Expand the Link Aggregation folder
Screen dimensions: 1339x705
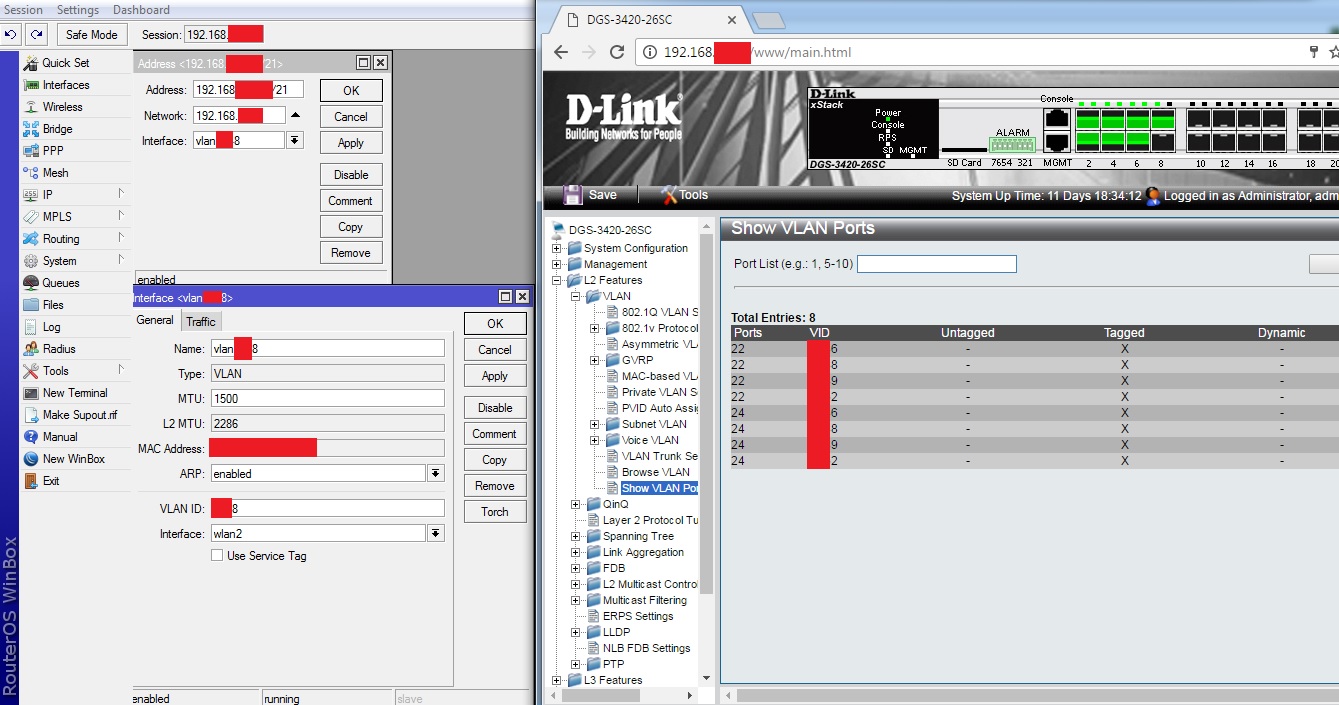[x=576, y=552]
